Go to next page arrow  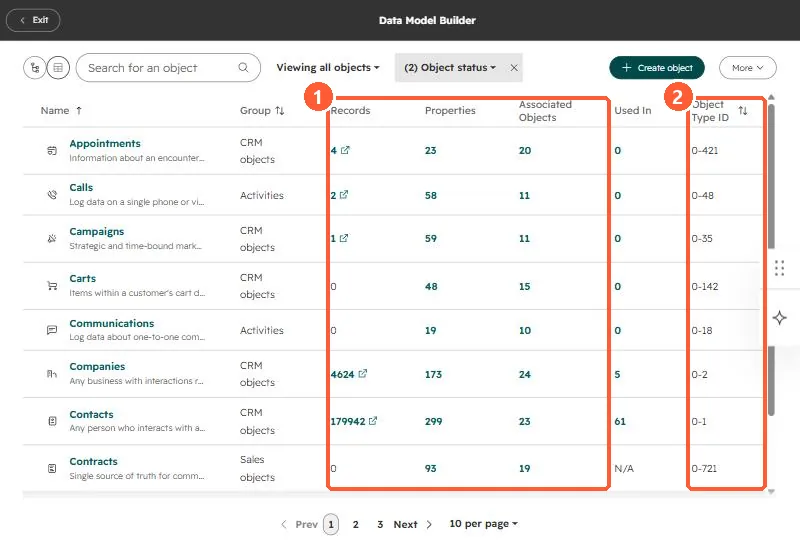[x=429, y=524]
